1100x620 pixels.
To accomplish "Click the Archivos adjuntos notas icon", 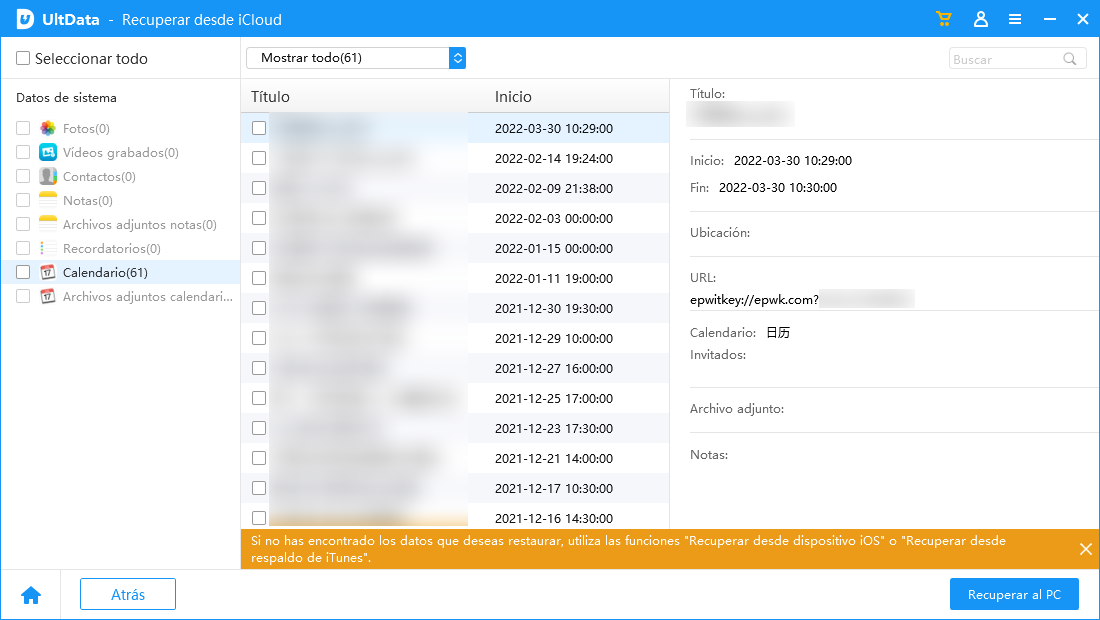I will [x=48, y=224].
